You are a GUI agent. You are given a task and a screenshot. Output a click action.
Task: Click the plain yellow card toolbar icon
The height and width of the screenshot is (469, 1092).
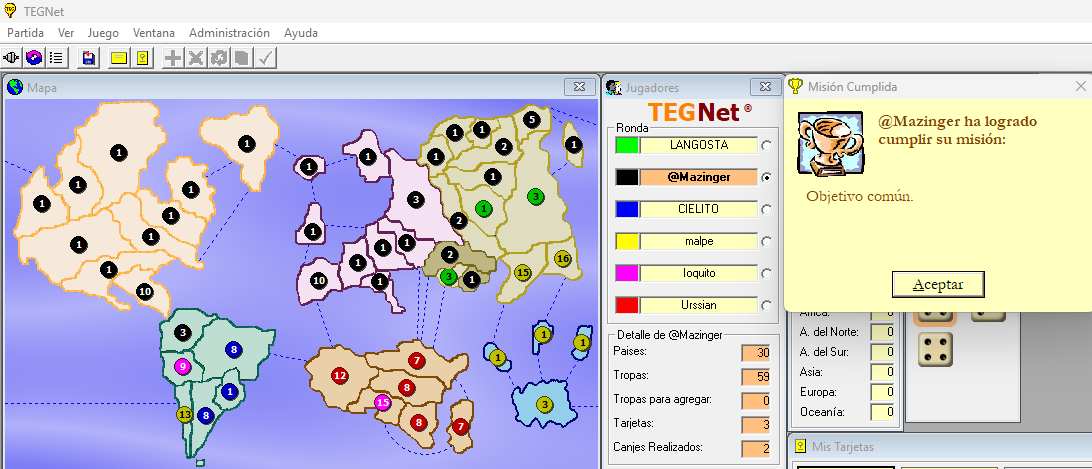coord(119,58)
